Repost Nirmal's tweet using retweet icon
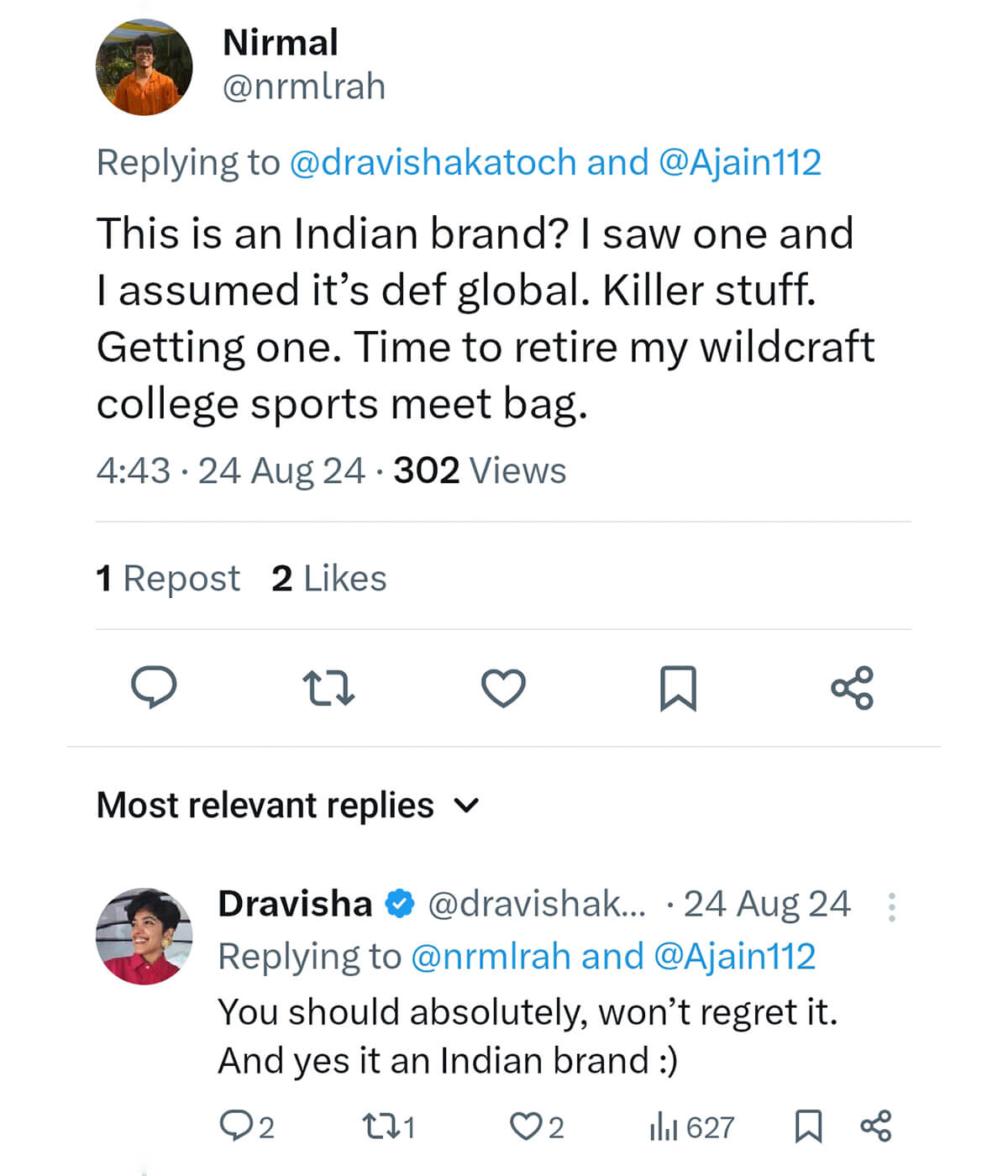Viewport: 1008px width, 1176px height. pos(328,688)
